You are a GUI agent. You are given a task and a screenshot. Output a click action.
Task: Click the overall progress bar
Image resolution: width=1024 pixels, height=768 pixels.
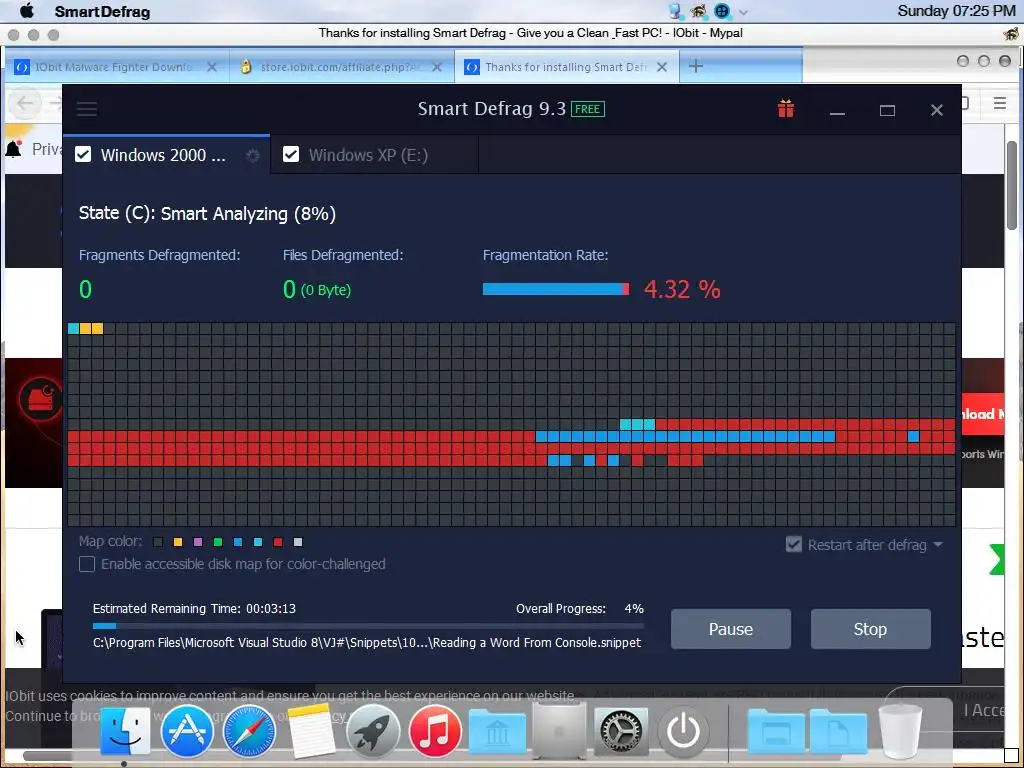tap(368, 626)
